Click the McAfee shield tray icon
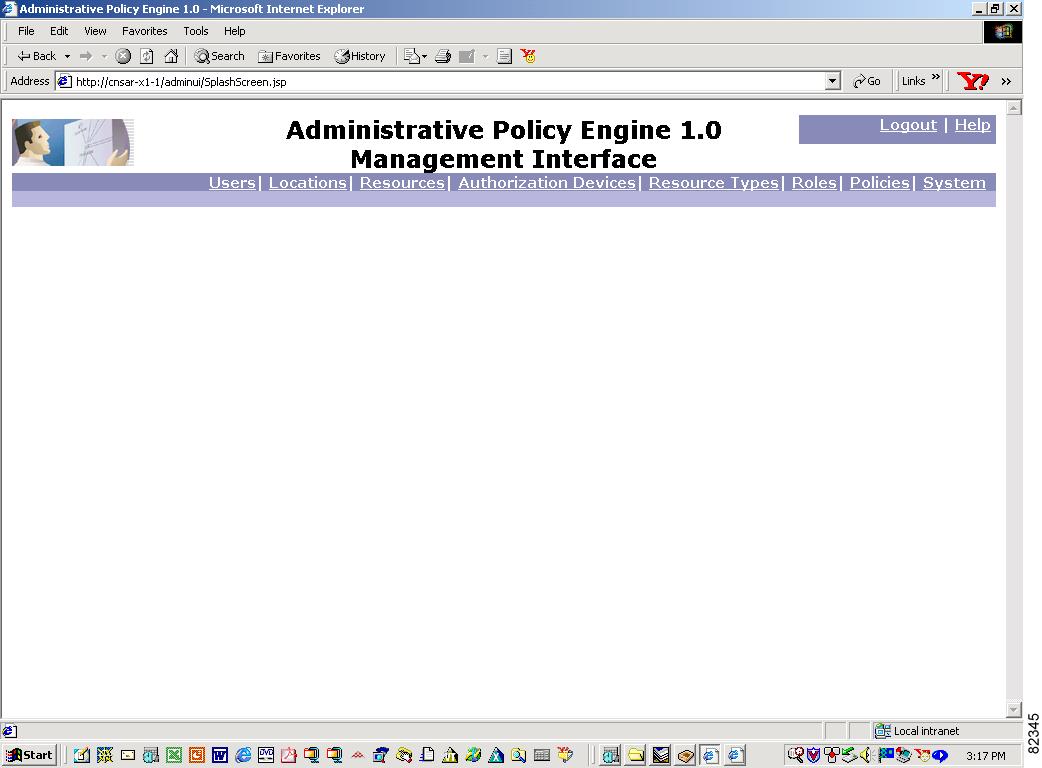The height and width of the screenshot is (768, 1042). pos(813,755)
